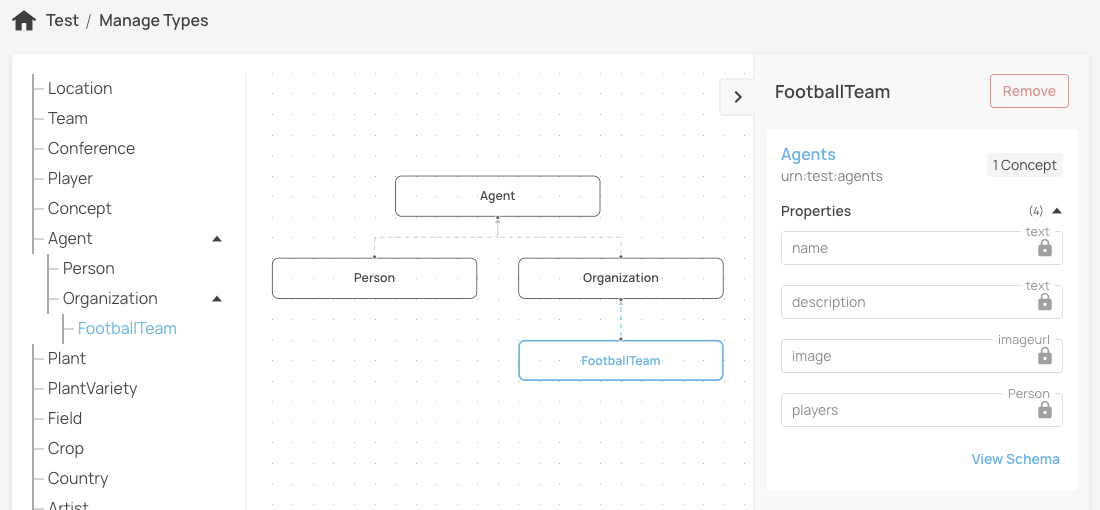Click the lock icon on description property
The image size is (1100, 510).
1044,302
